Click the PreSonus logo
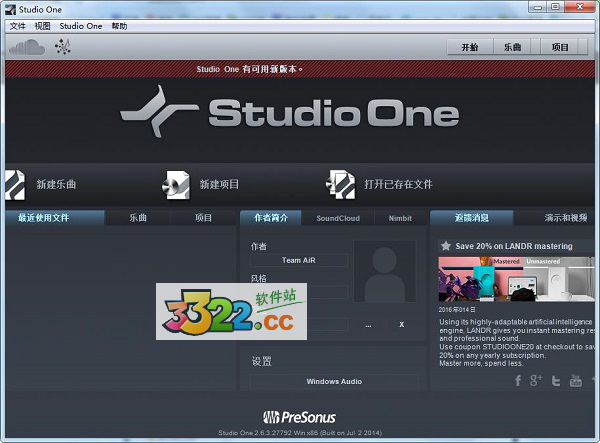This screenshot has height=443, width=600. 299,417
